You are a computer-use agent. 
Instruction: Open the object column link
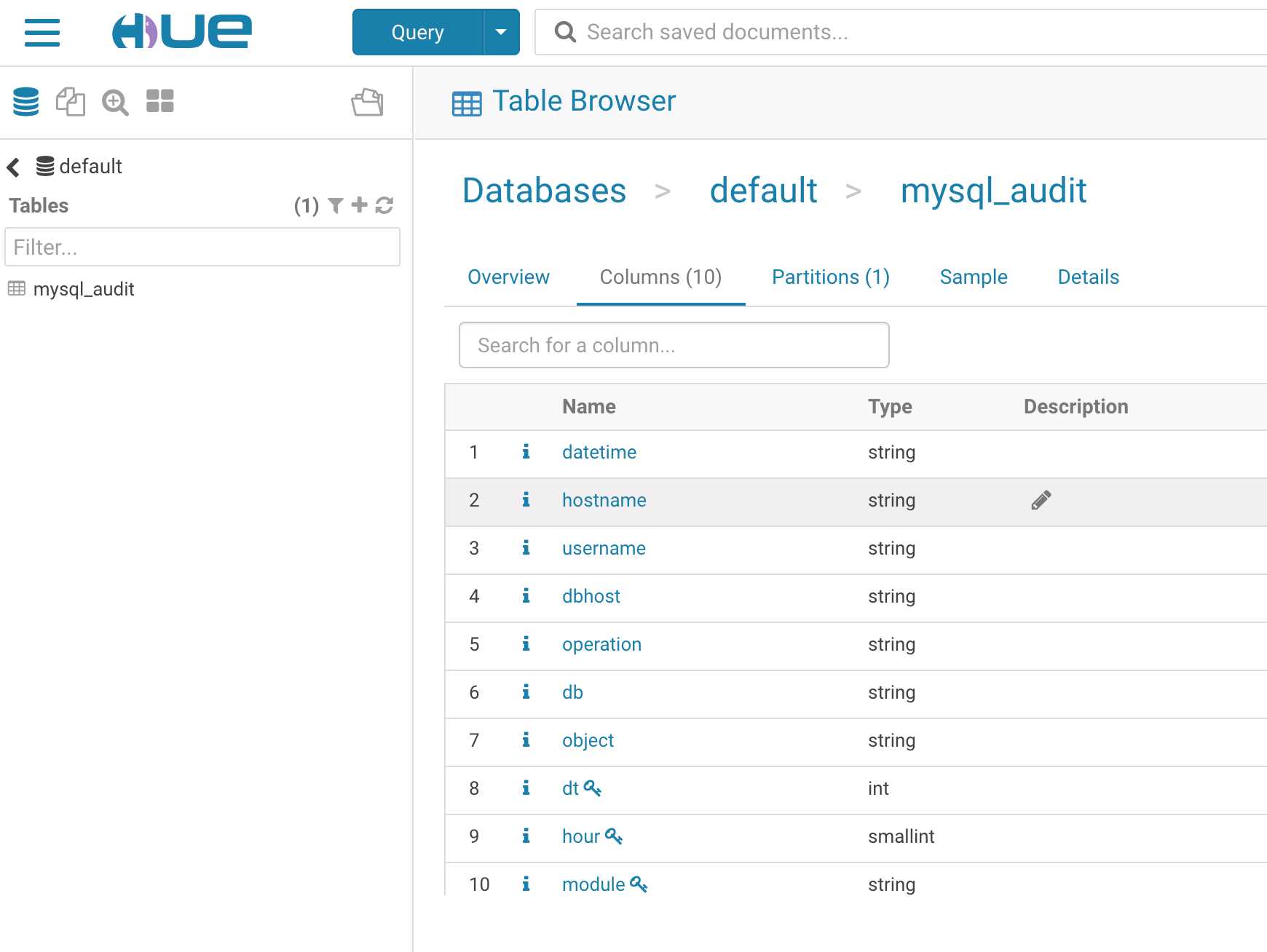[588, 741]
